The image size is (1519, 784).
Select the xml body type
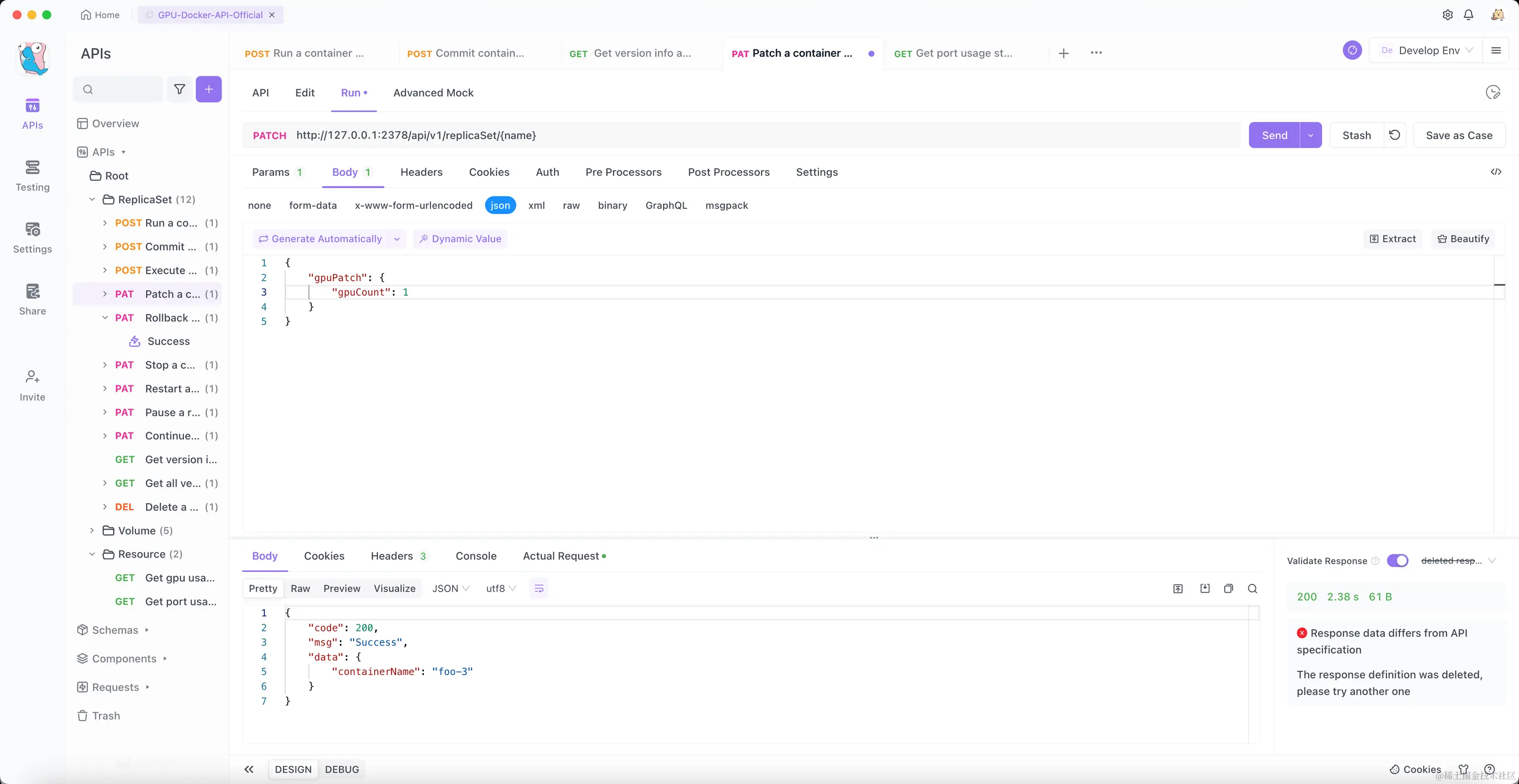[536, 205]
